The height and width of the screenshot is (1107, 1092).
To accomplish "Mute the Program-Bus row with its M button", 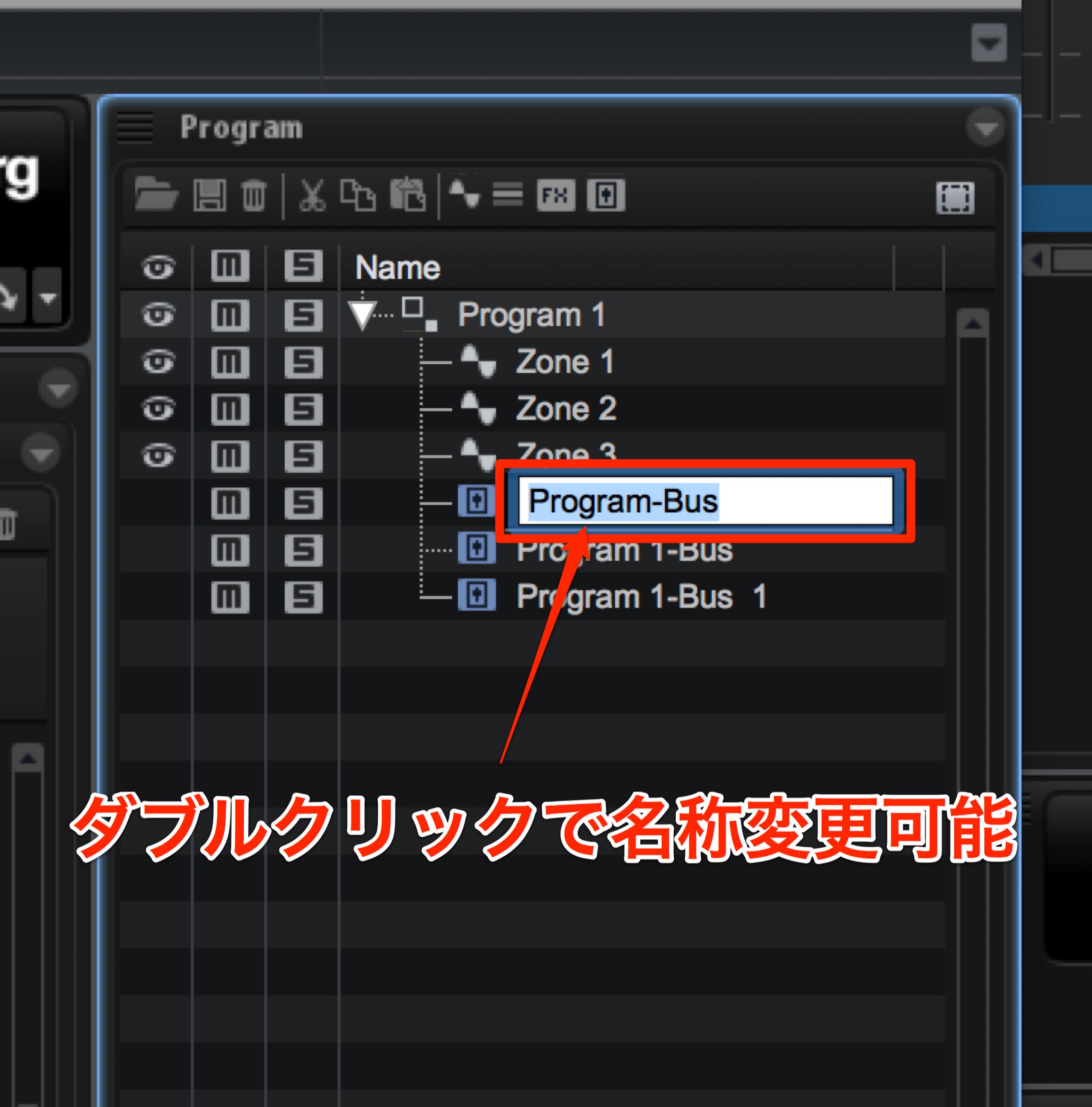I will 230,503.
